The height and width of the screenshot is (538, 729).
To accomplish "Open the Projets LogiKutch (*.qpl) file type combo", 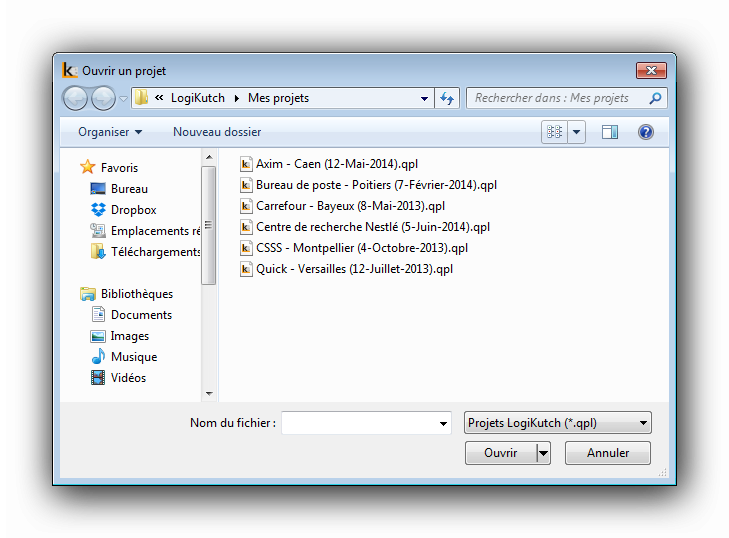I will [557, 423].
